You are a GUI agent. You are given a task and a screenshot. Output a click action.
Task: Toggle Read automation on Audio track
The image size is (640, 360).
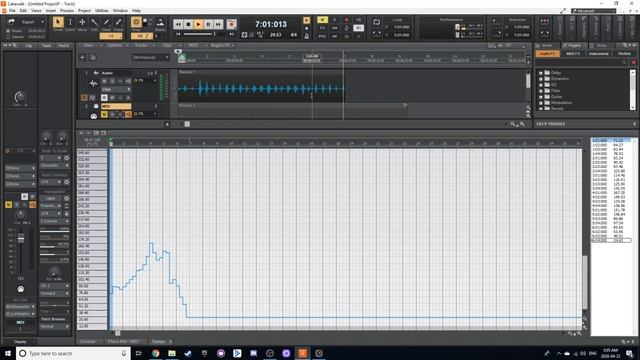click(x=104, y=98)
